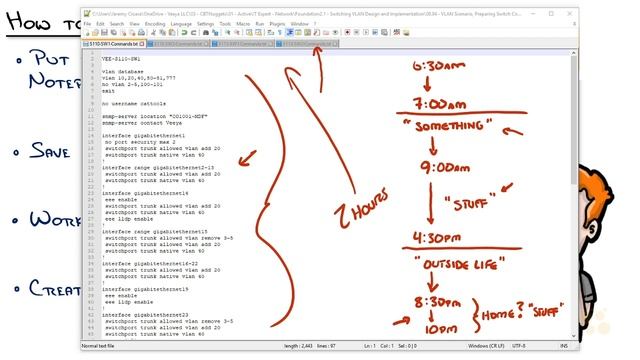This screenshot has height=360, width=640.
Task: Click the 'vlan database' line
Action: (122, 71)
